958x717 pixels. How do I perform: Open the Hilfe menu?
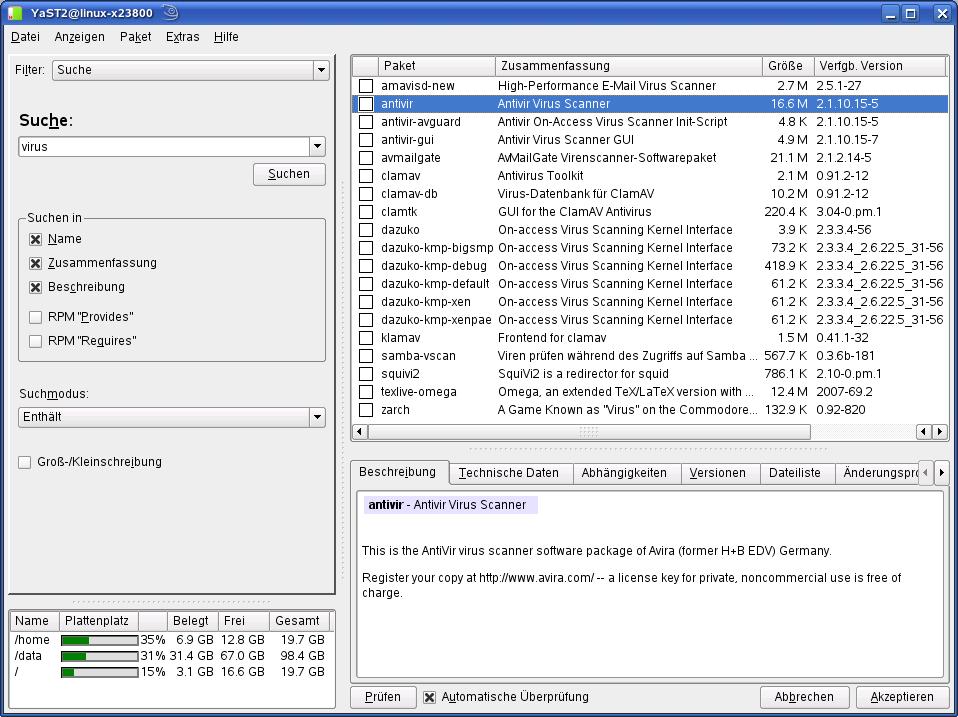(226, 37)
